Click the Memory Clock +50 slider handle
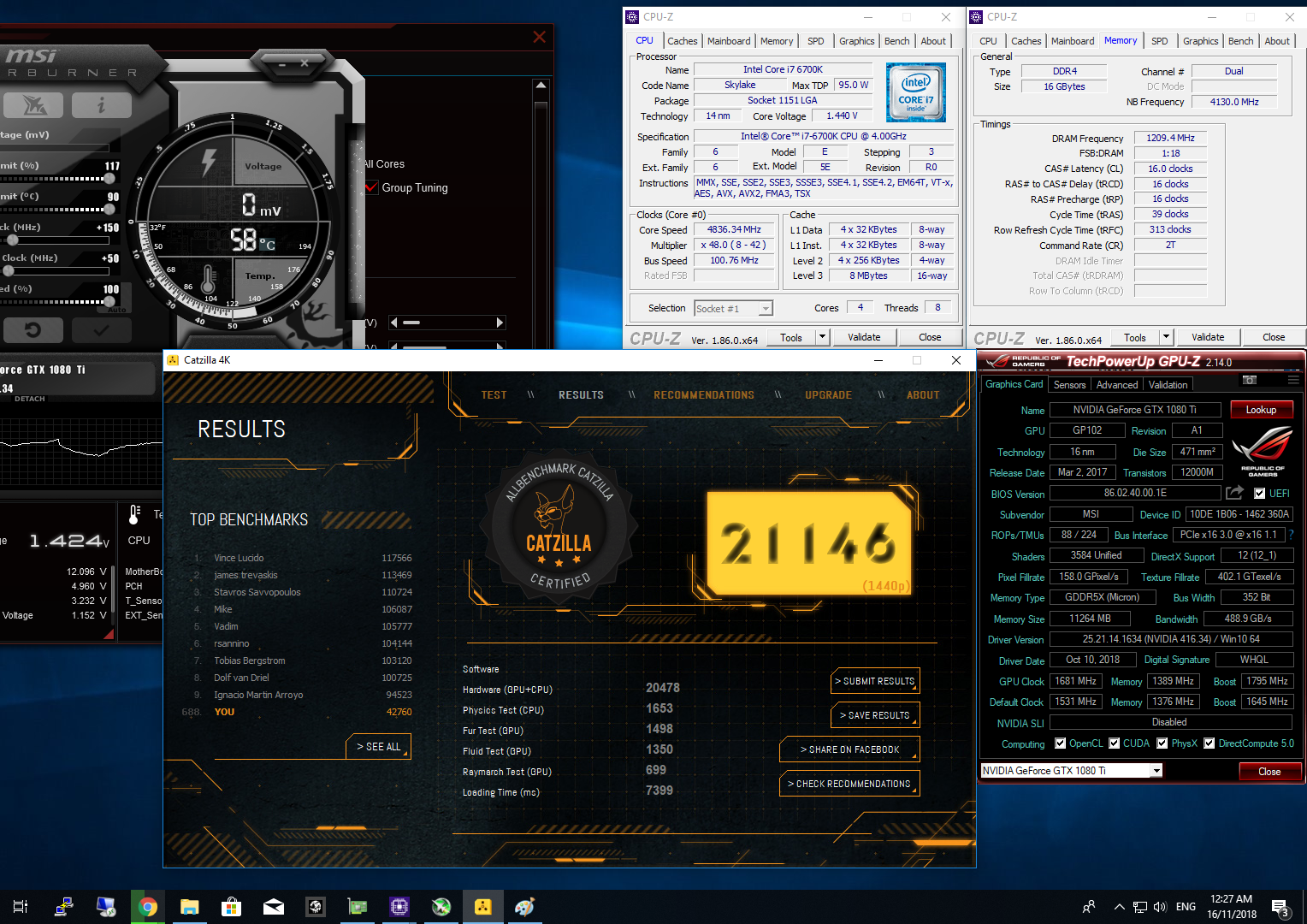1307x924 pixels. click(x=9, y=271)
